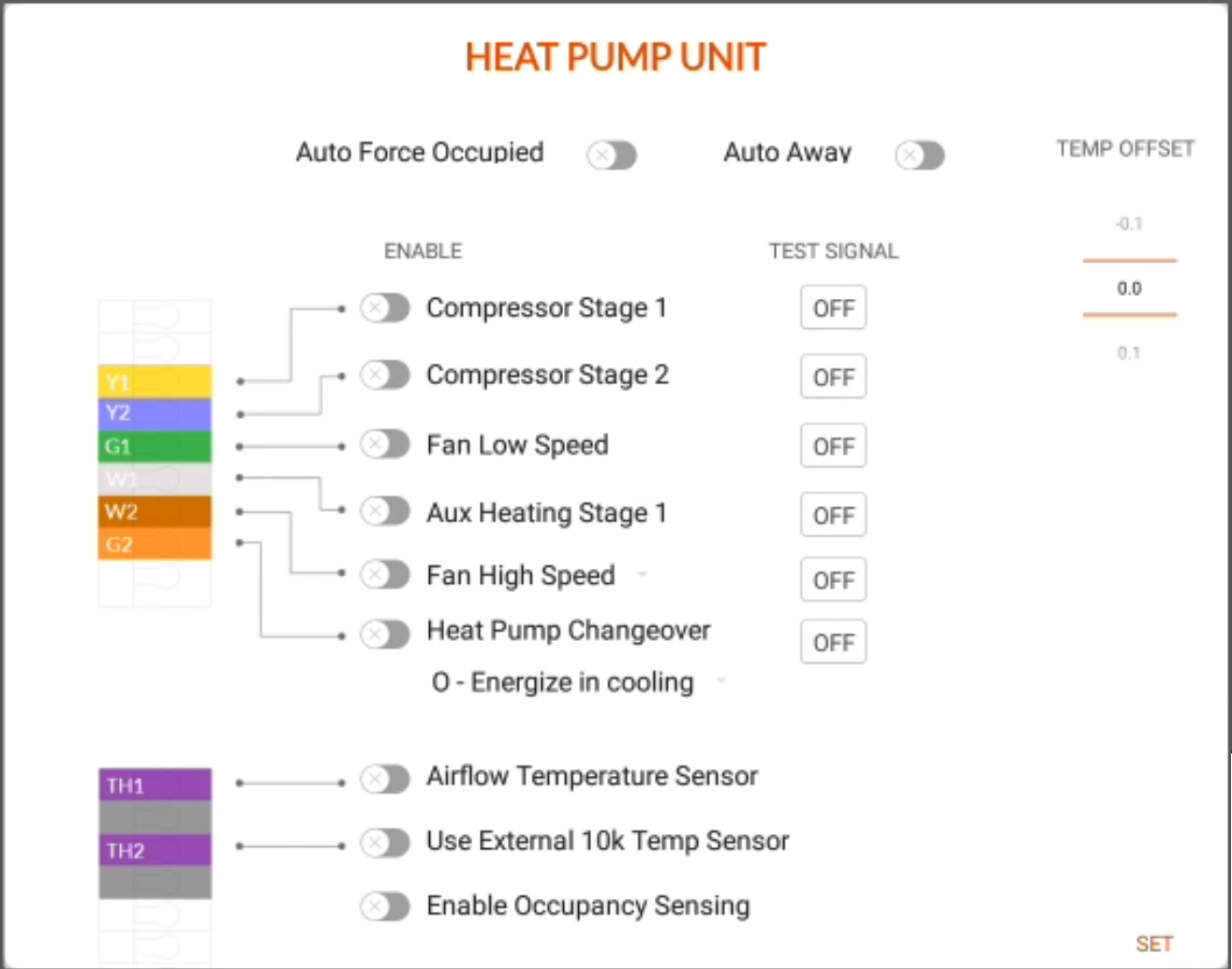1232x969 pixels.
Task: Click the Compressor Stage 2 OFF test button
Action: click(x=833, y=377)
